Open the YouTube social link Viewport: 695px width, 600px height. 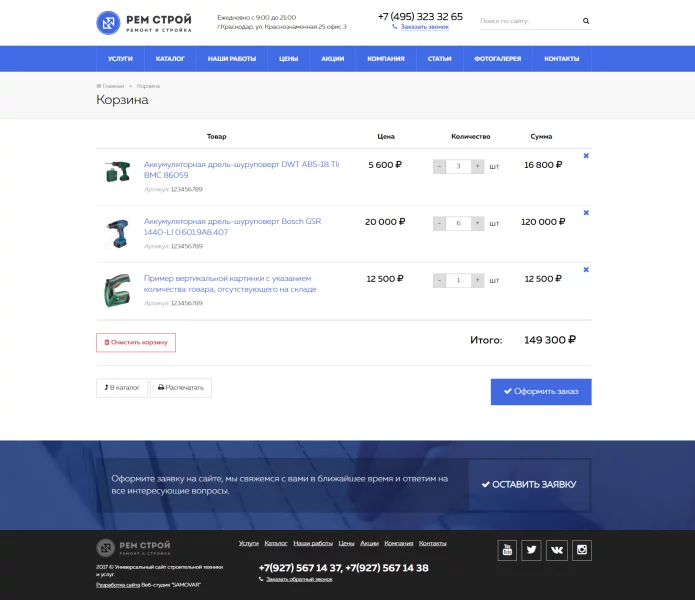(507, 549)
